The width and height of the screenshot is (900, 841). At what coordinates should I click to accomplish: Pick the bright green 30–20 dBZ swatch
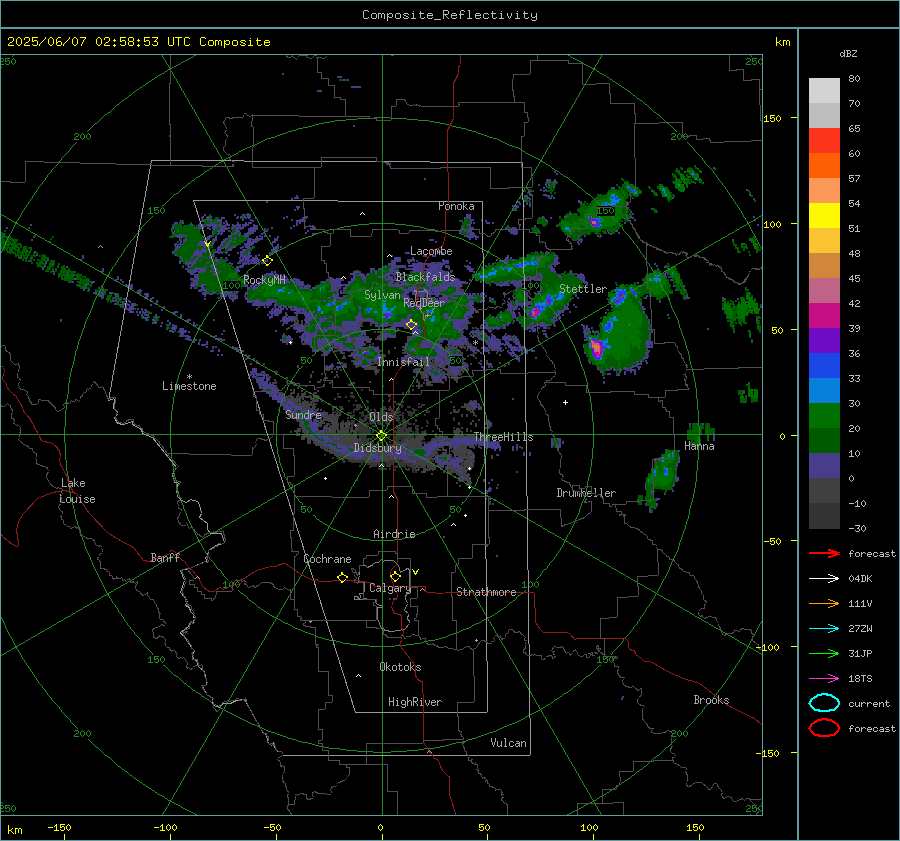coord(824,416)
